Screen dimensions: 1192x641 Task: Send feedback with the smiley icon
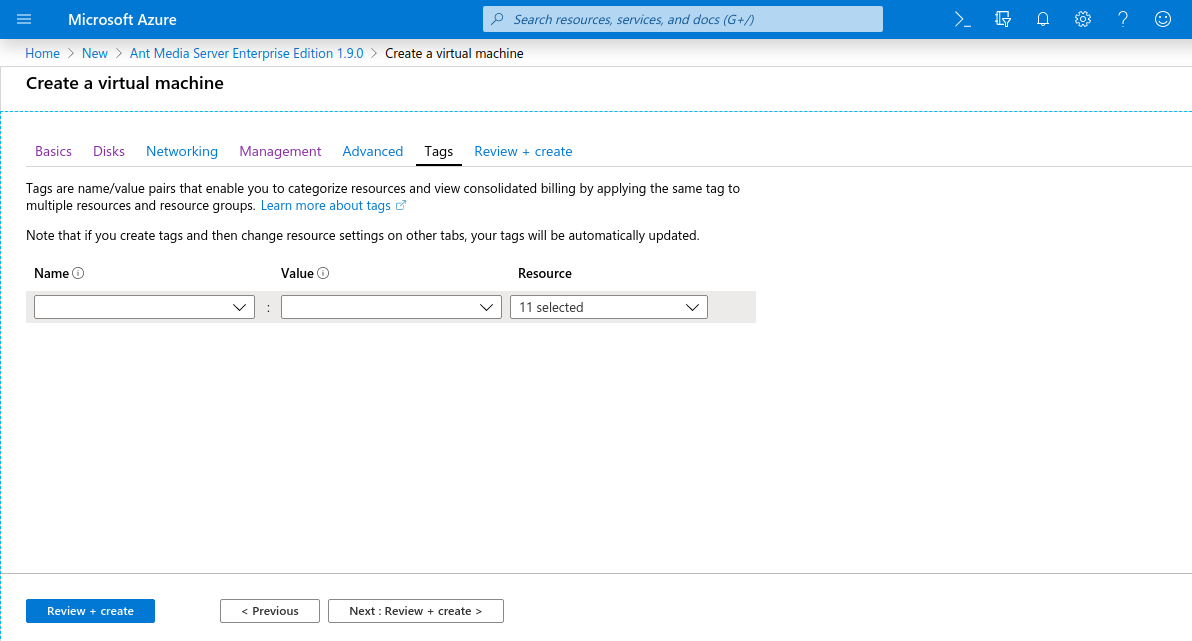tap(1162, 19)
